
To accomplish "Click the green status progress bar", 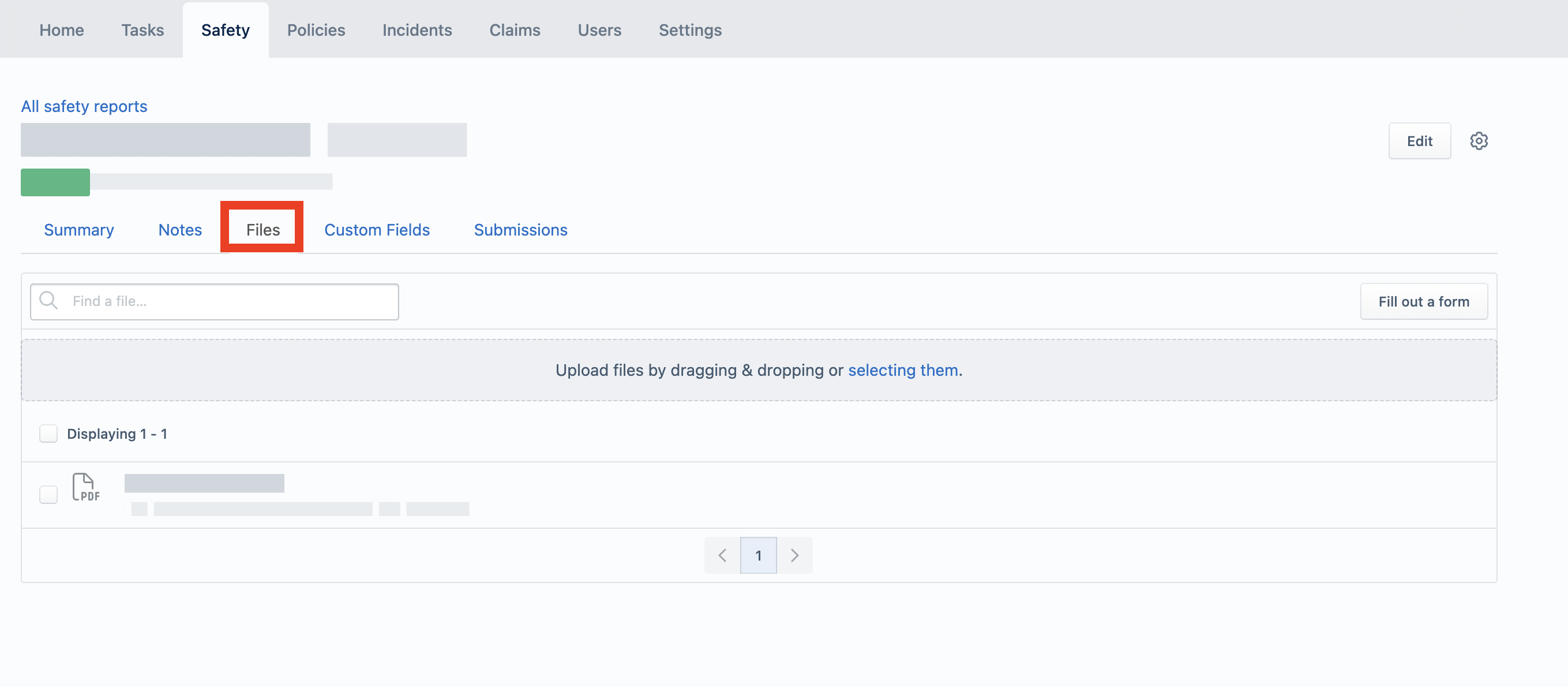I will [55, 182].
